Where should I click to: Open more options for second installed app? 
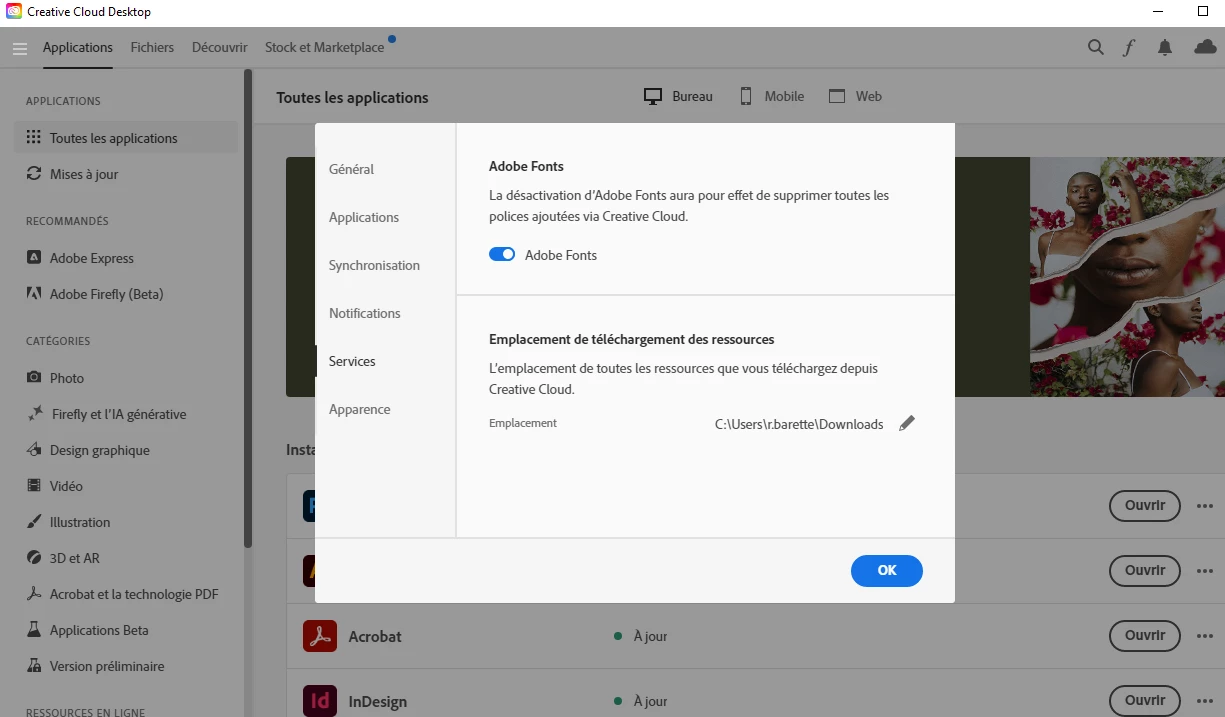click(x=1205, y=571)
